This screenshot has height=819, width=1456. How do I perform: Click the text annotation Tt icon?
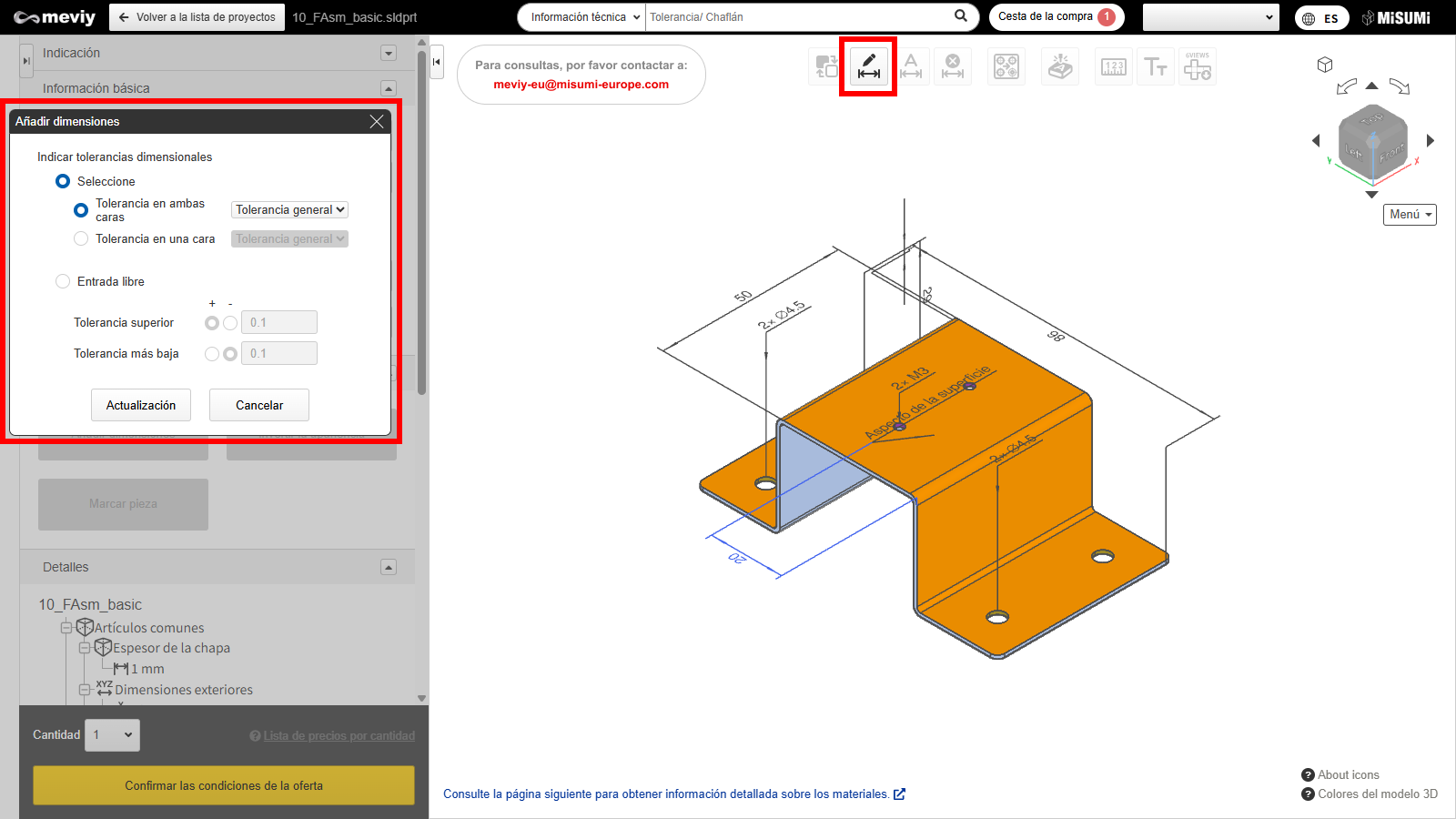click(1156, 66)
